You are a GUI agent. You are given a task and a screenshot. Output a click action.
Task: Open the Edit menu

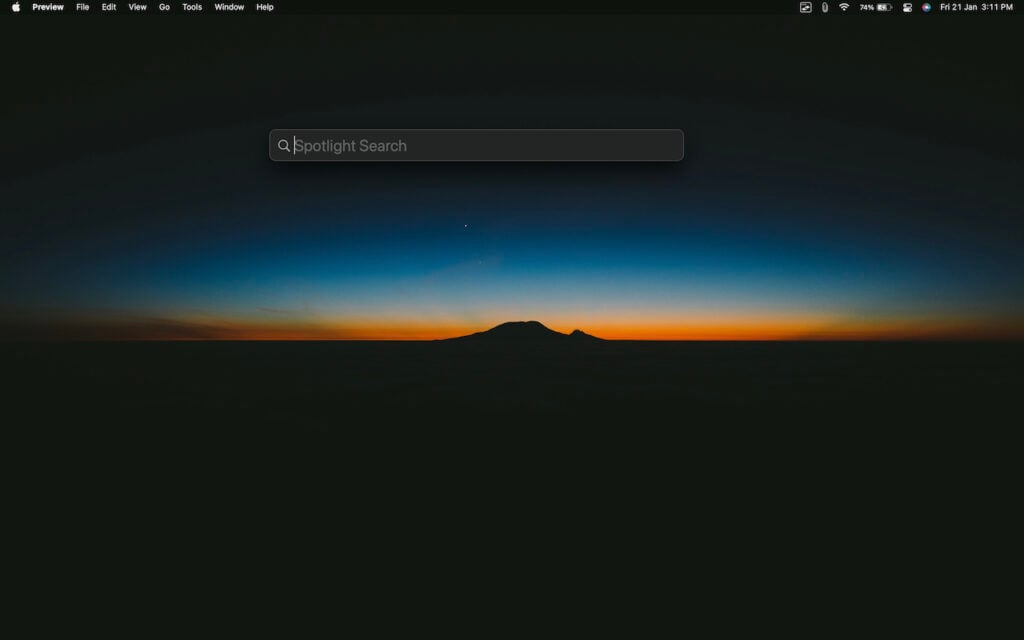click(x=108, y=7)
